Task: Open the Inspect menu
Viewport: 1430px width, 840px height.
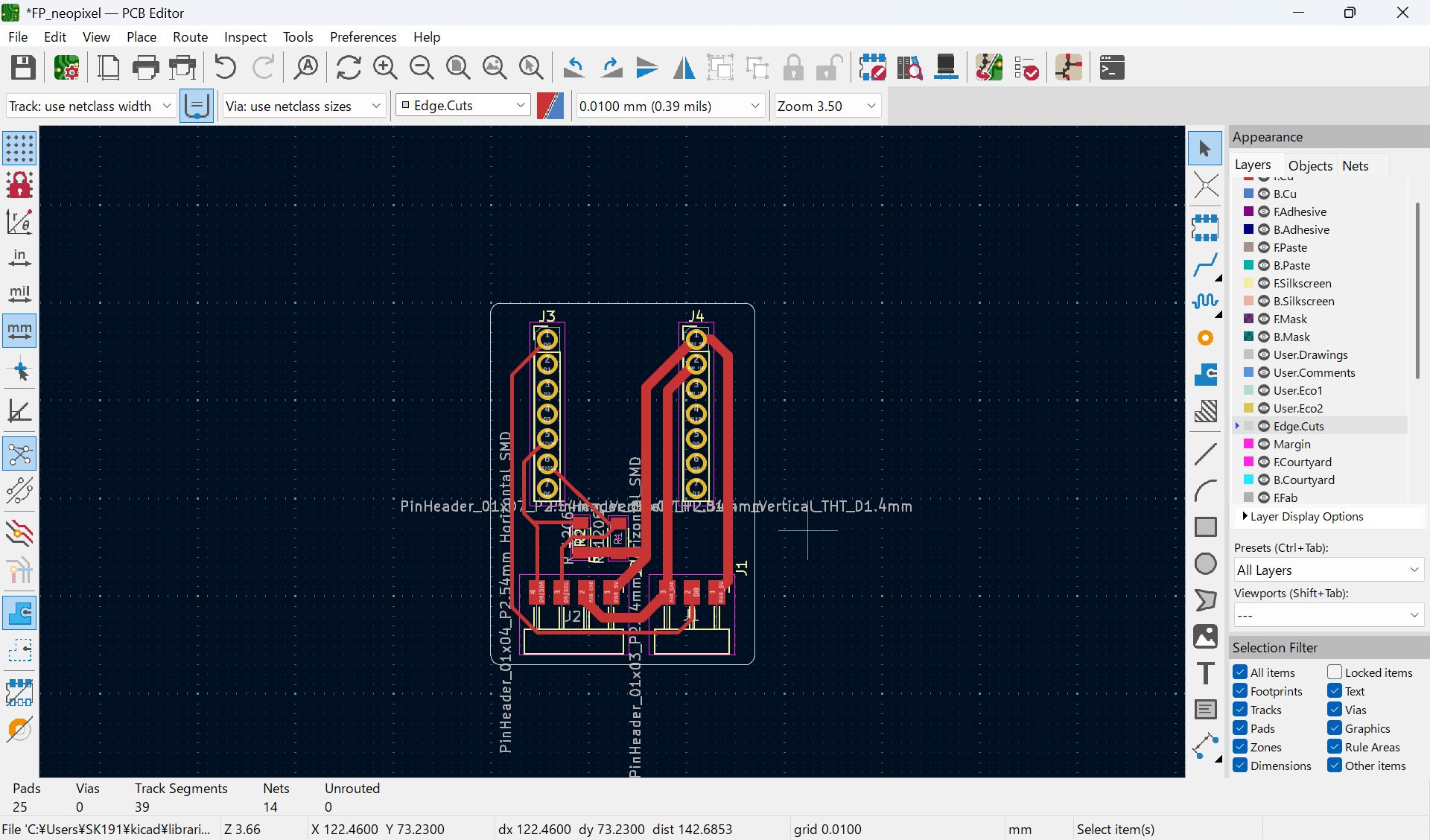Action: pos(245,36)
